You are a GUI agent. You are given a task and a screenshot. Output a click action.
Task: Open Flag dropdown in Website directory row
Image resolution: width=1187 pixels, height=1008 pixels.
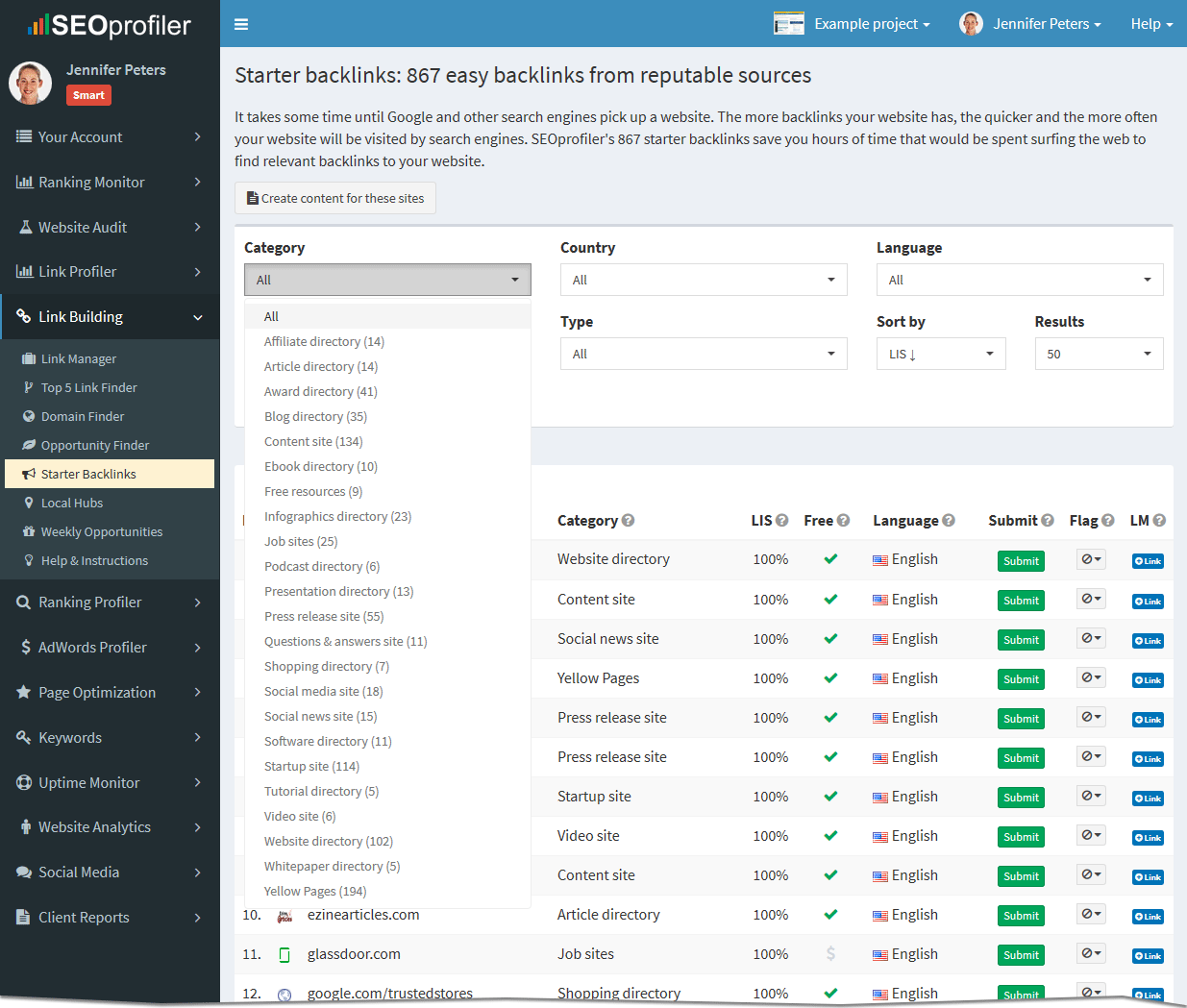(1091, 559)
